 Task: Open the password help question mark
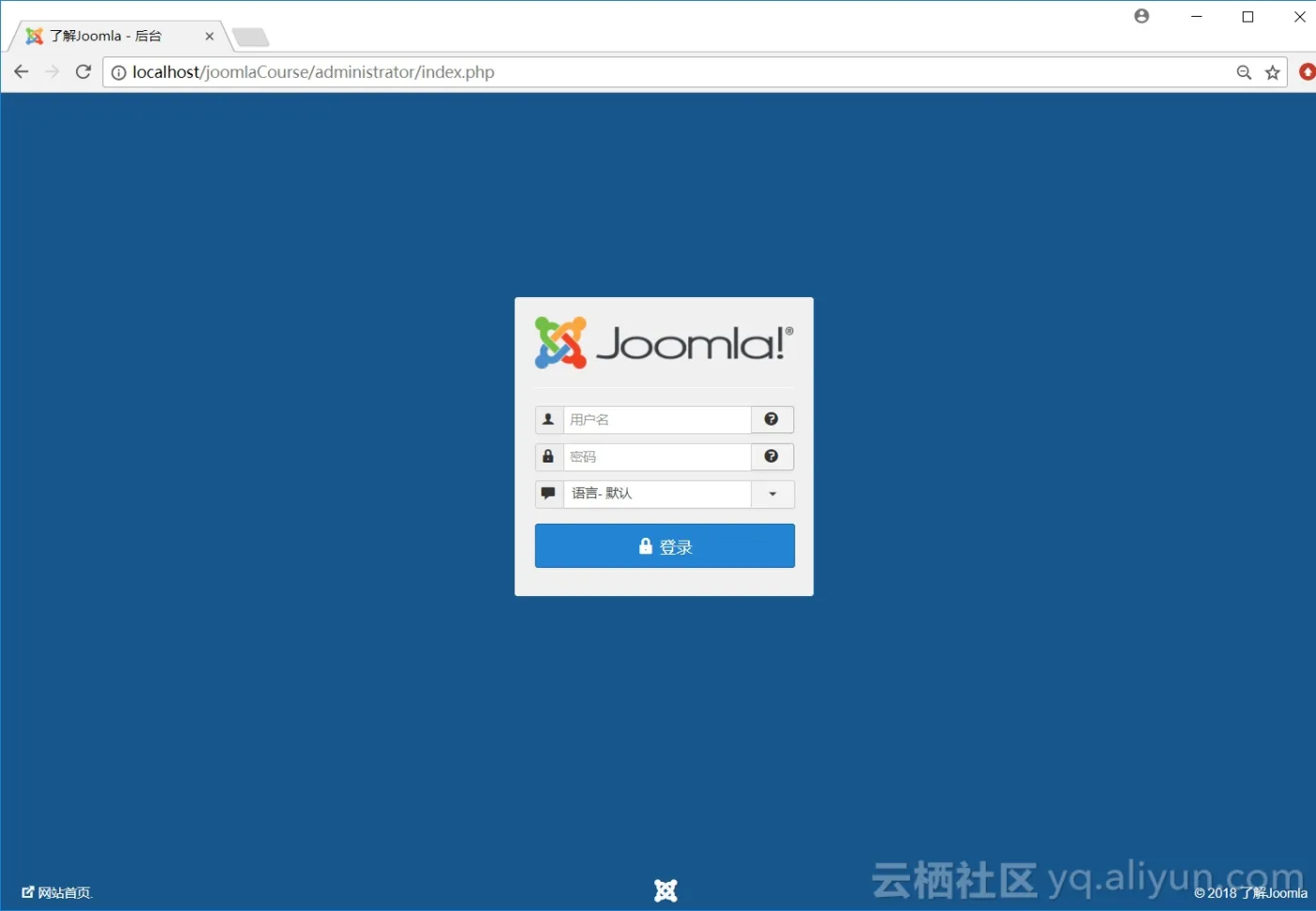[772, 457]
